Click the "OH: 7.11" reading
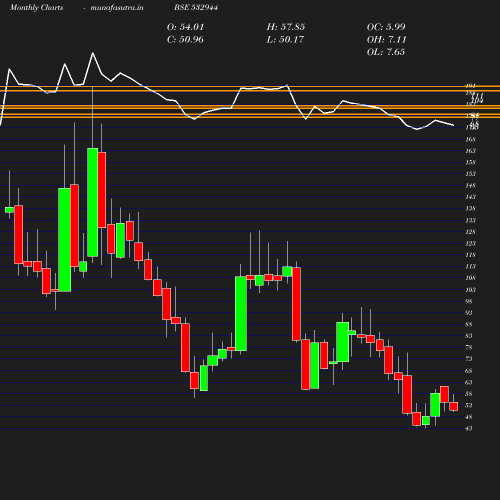The height and width of the screenshot is (500, 500). pyautogui.click(x=386, y=40)
